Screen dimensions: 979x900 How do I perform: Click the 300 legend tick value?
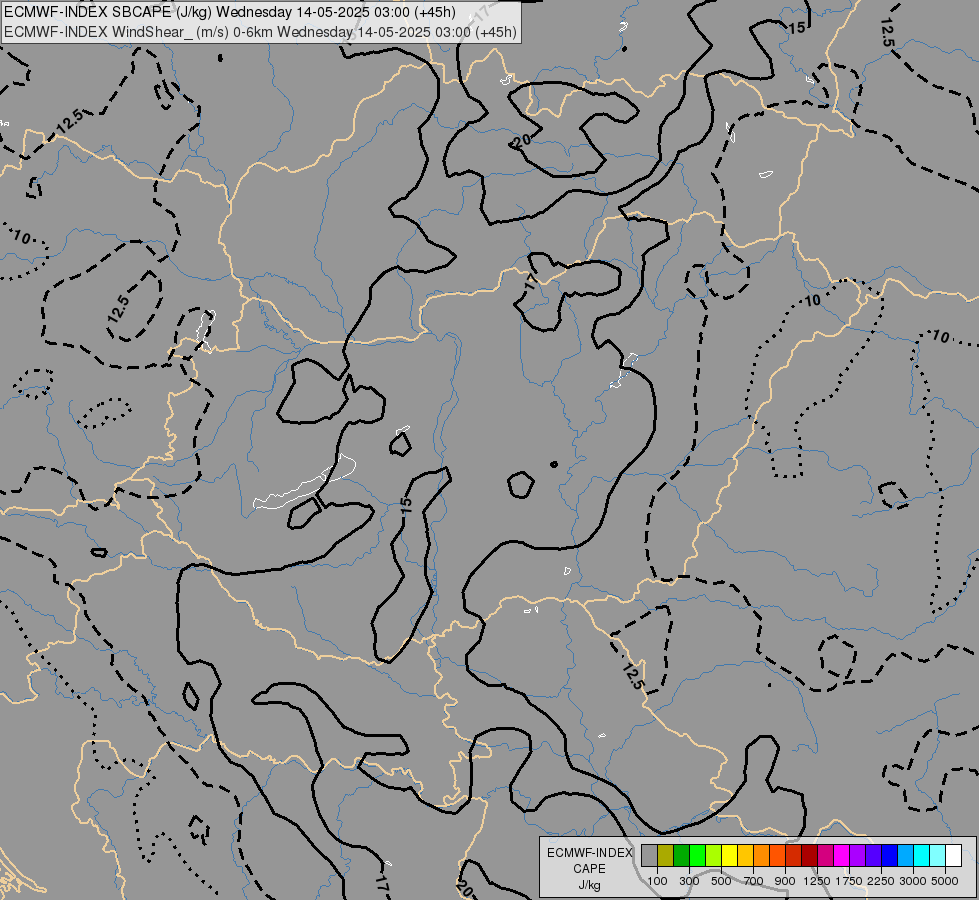[x=689, y=881]
